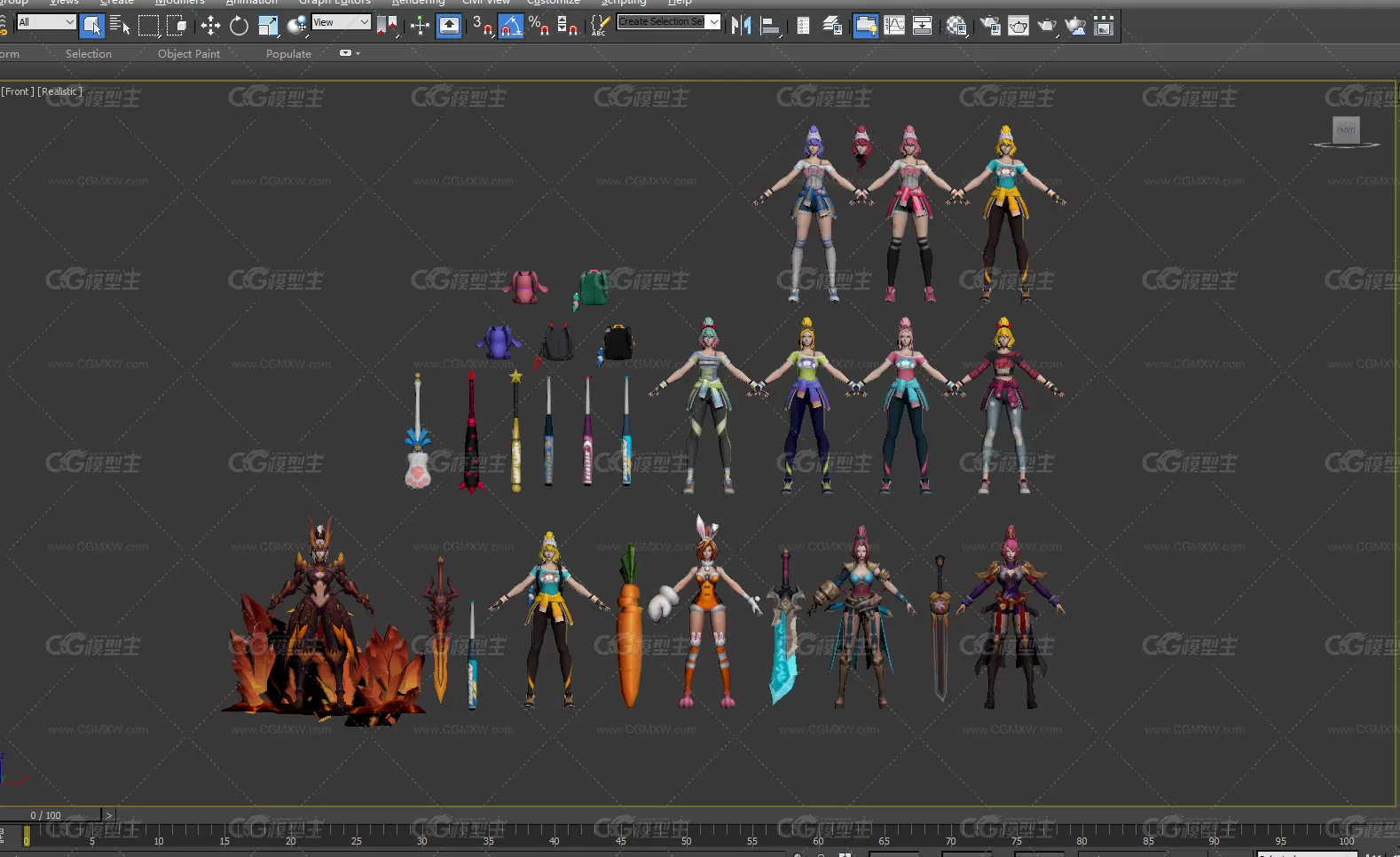Click the time slider next-frame arrow
Screen dimensions: 1400x857
[x=109, y=815]
